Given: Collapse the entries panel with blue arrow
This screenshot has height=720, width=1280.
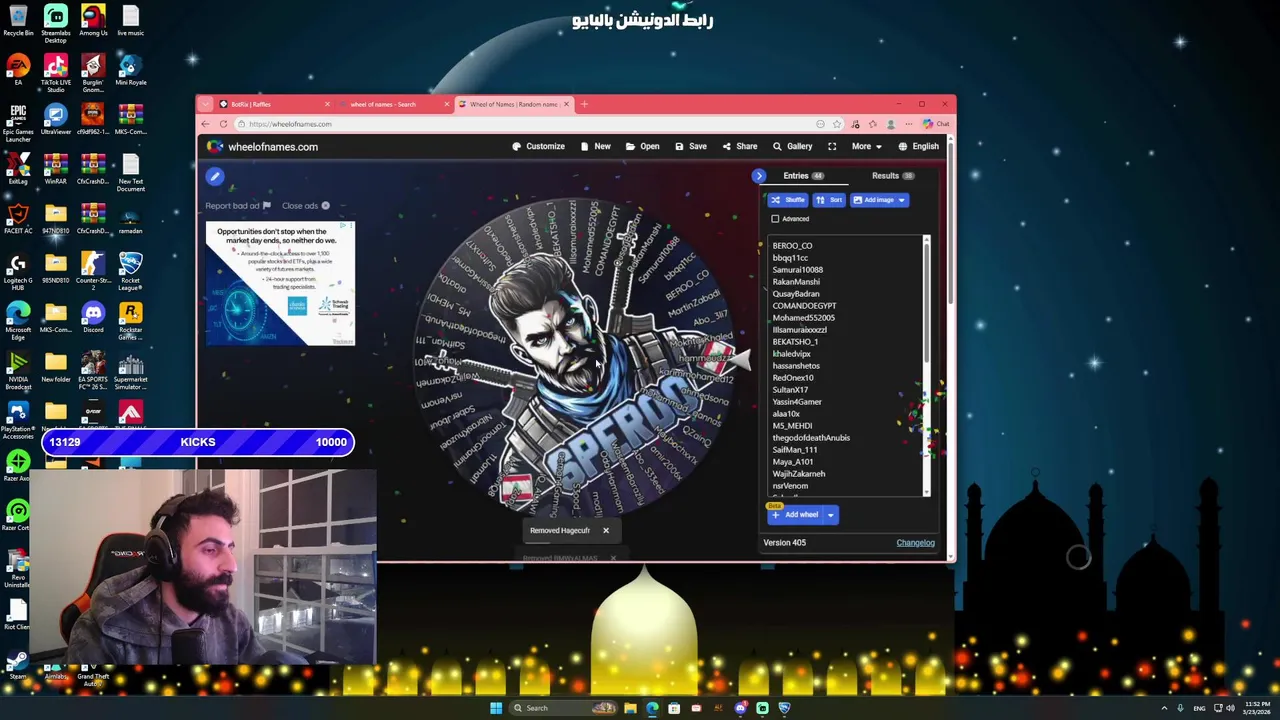Looking at the screenshot, I should [759, 176].
